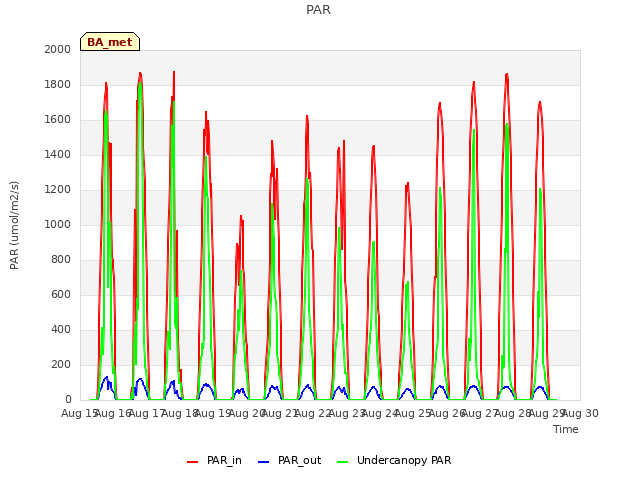Click the 1800 y-axis tick label

pos(58,84)
